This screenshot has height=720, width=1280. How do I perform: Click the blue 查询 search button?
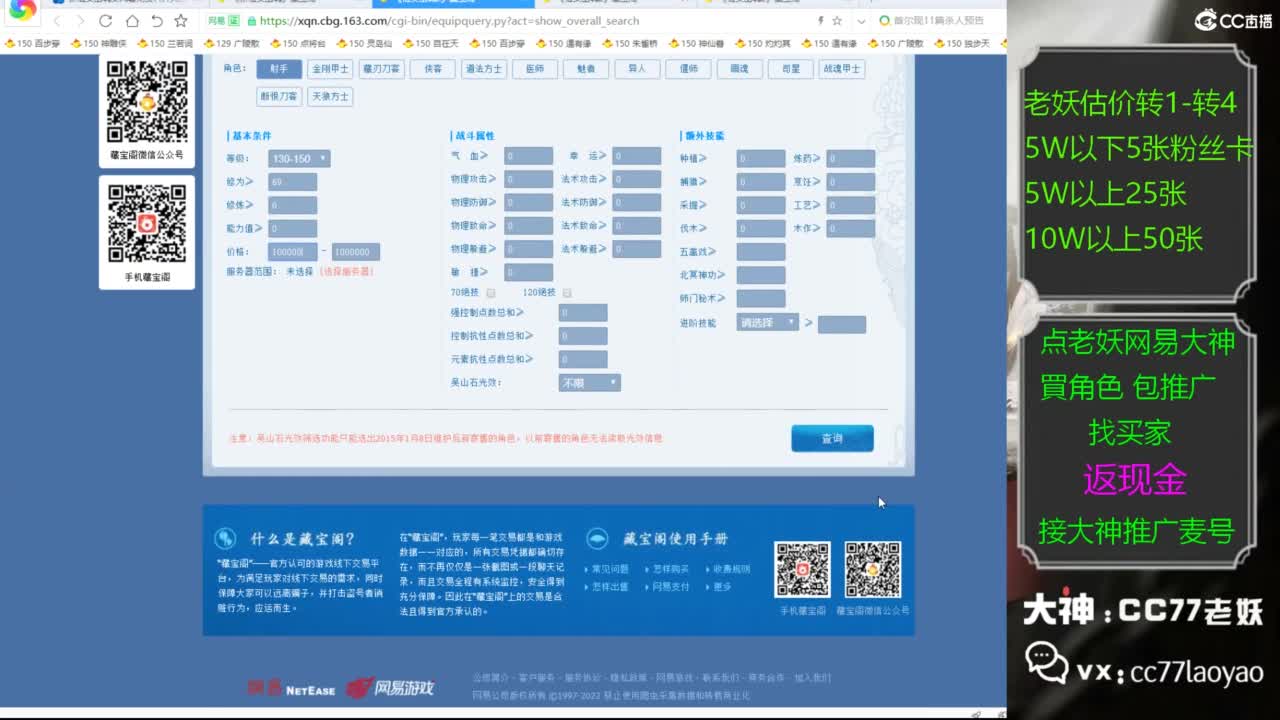(832, 438)
